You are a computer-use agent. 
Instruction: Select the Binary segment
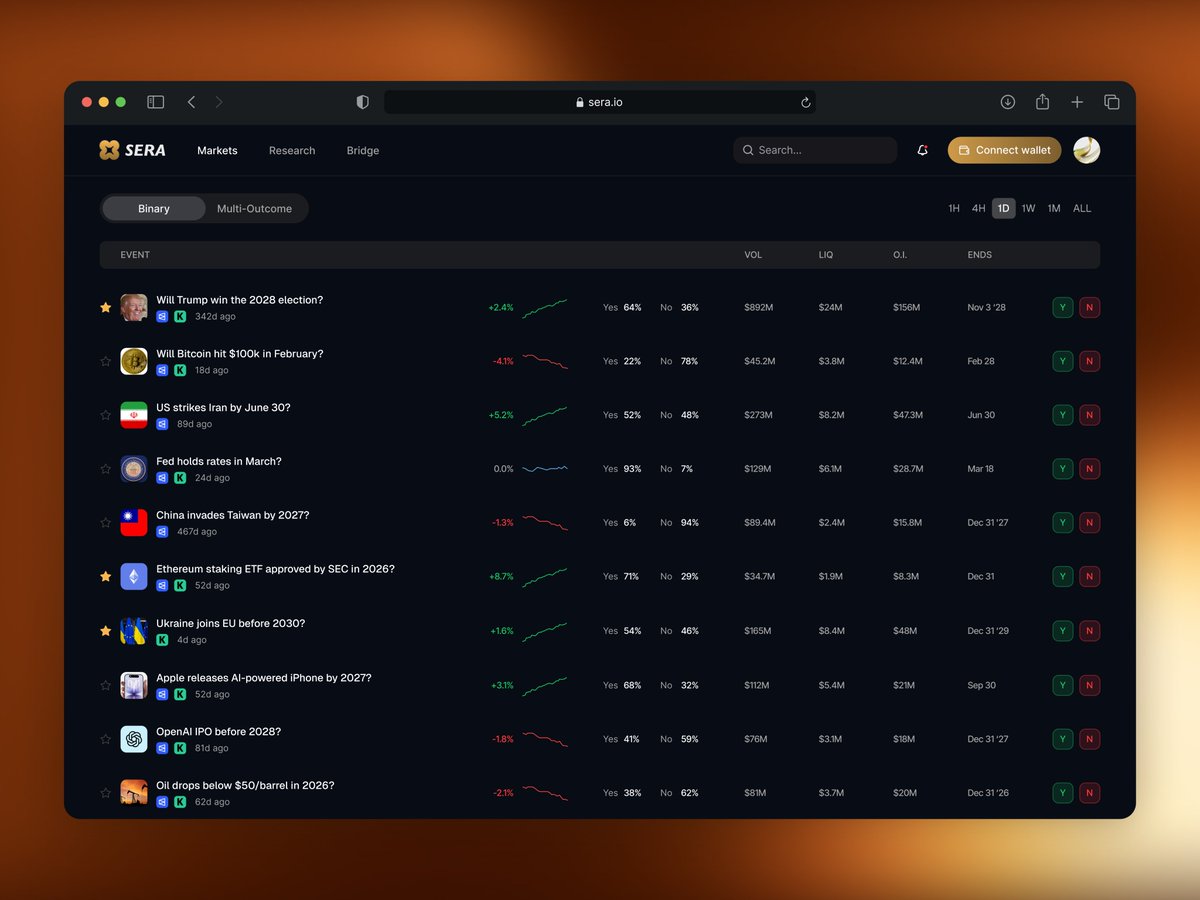tap(154, 209)
